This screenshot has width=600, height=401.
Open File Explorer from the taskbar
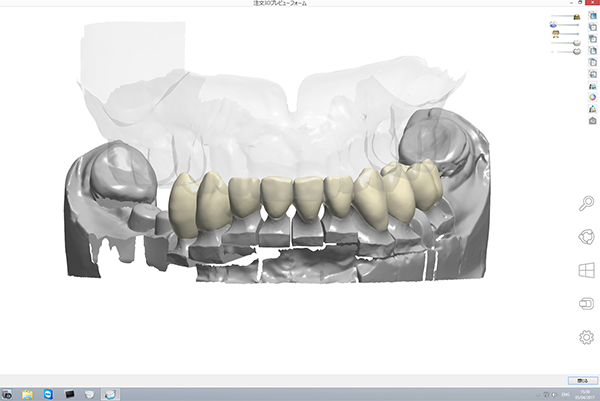tap(28, 394)
